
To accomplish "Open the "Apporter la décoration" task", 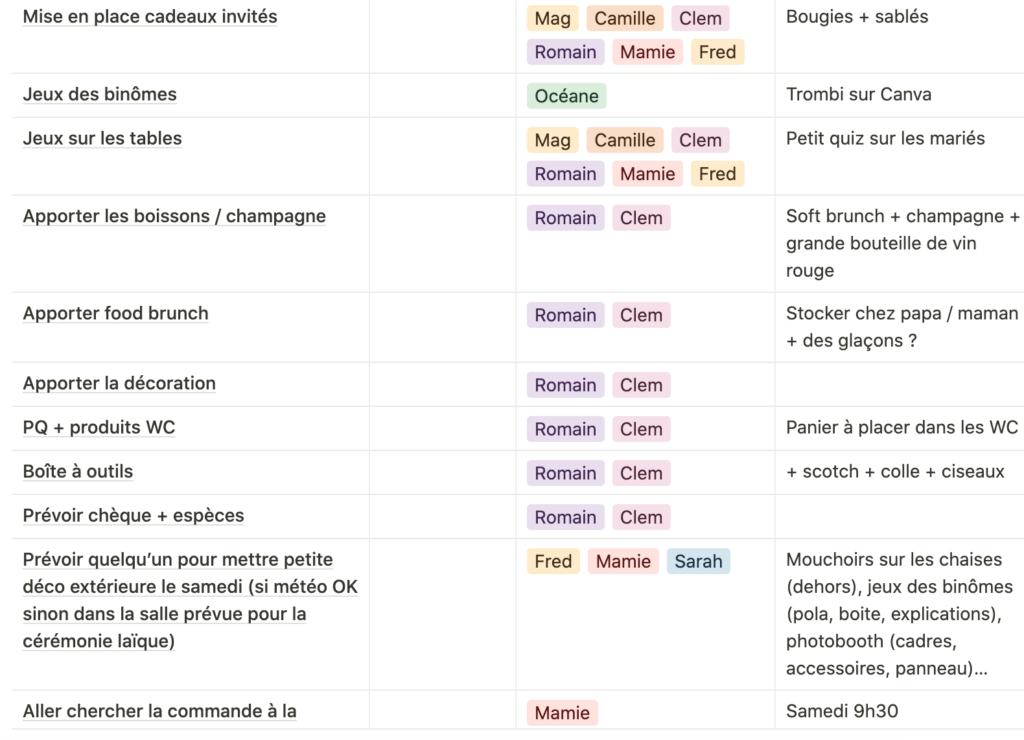I will (119, 384).
